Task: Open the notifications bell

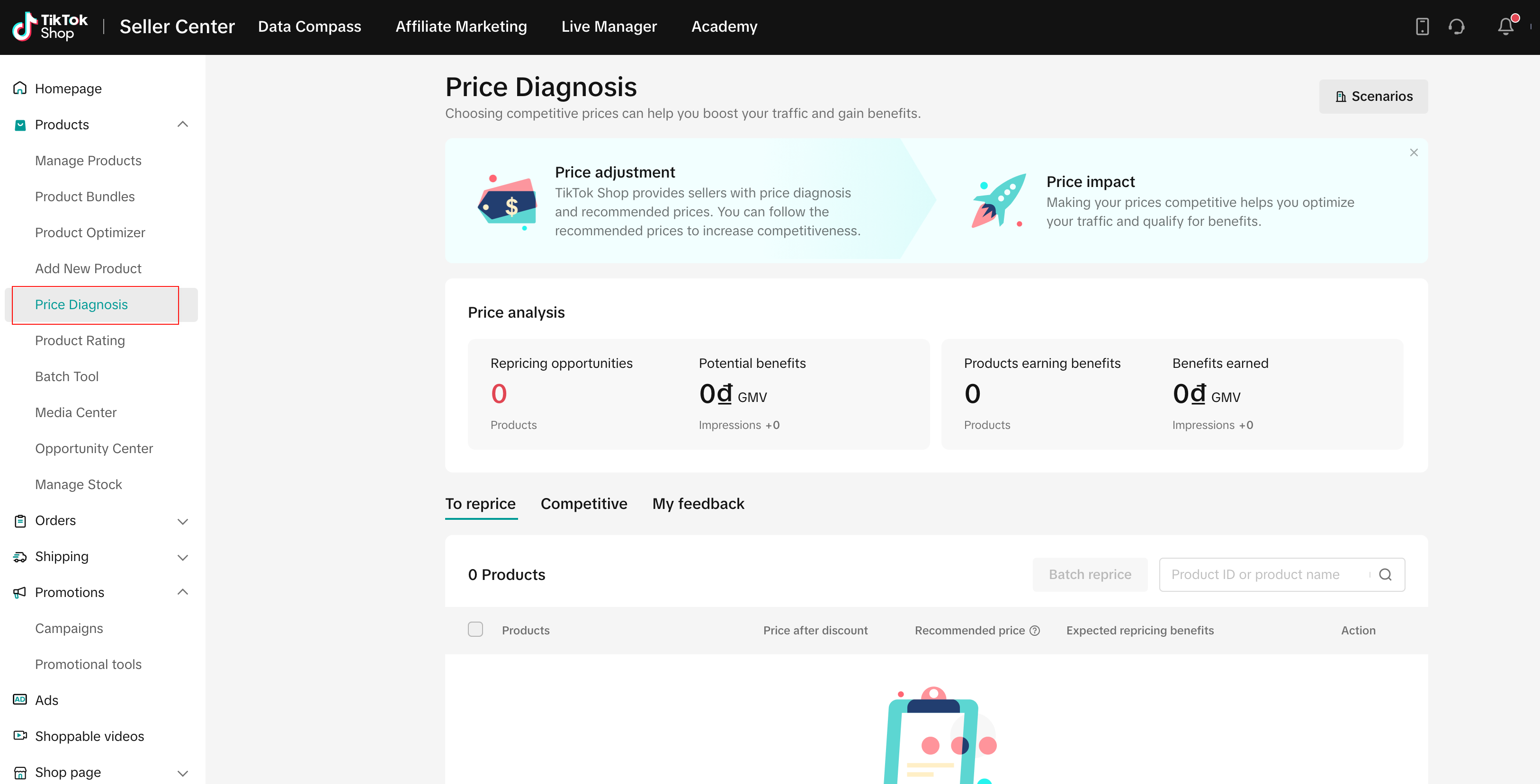Action: coord(1505,27)
